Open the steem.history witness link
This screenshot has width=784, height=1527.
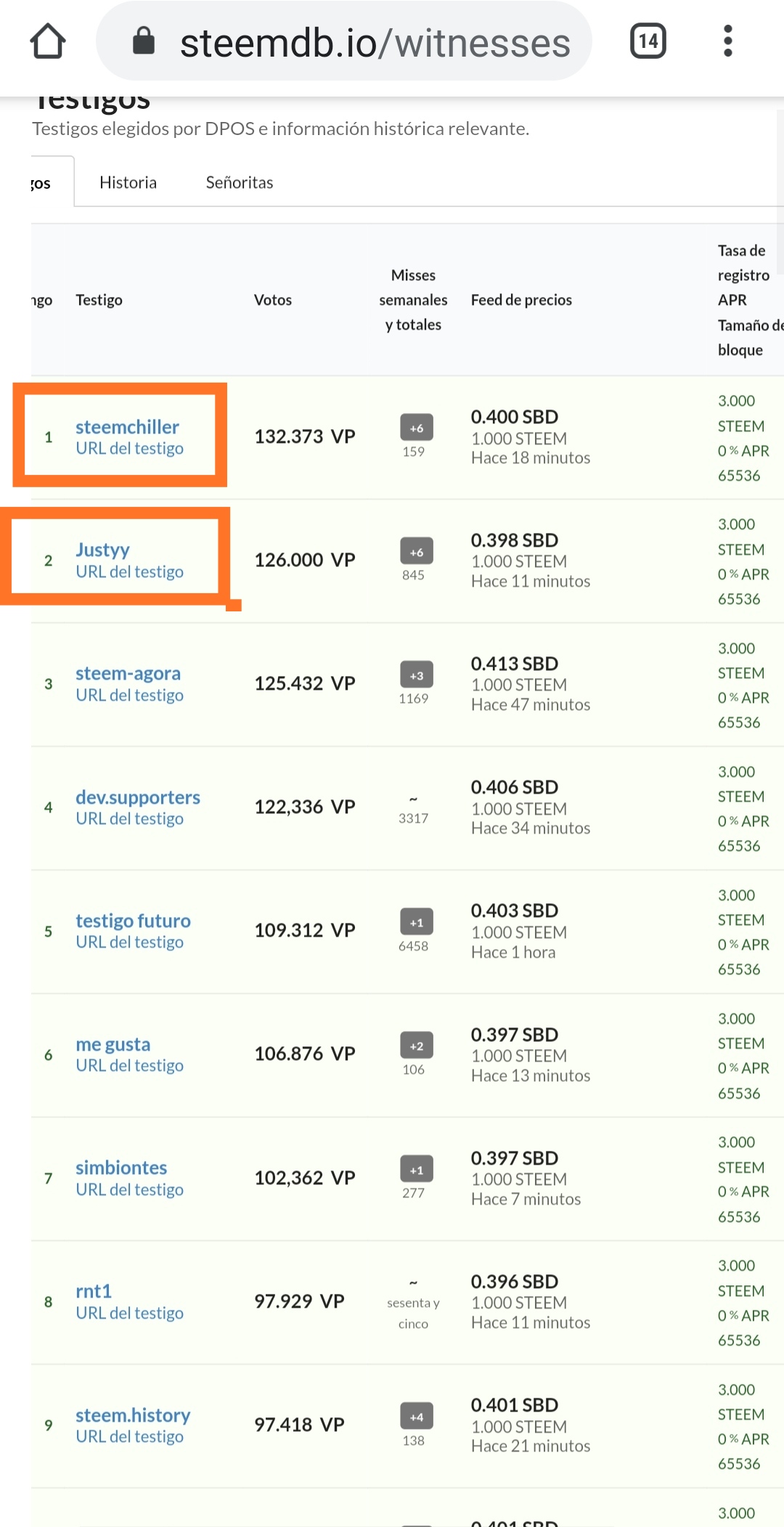coord(133,1415)
